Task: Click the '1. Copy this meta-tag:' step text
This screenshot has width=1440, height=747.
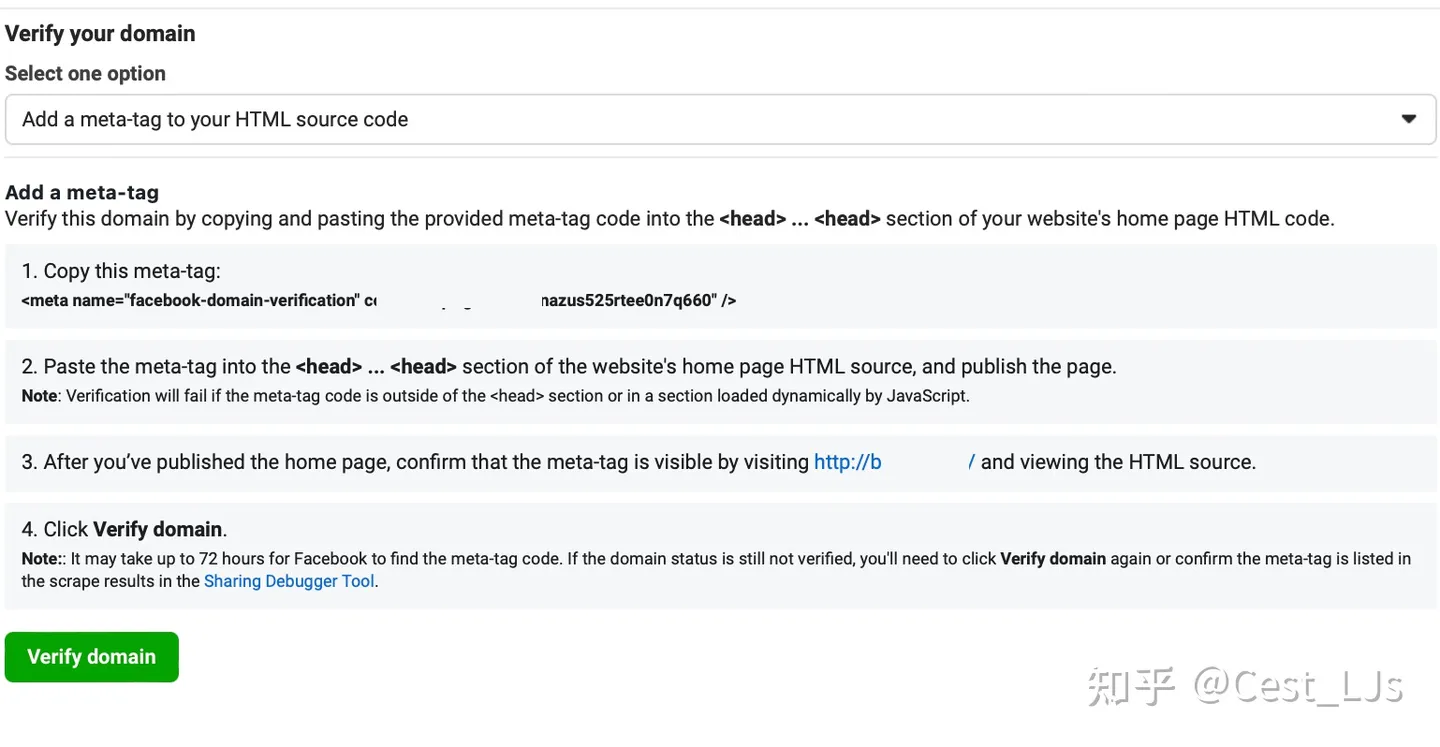Action: coord(121,271)
